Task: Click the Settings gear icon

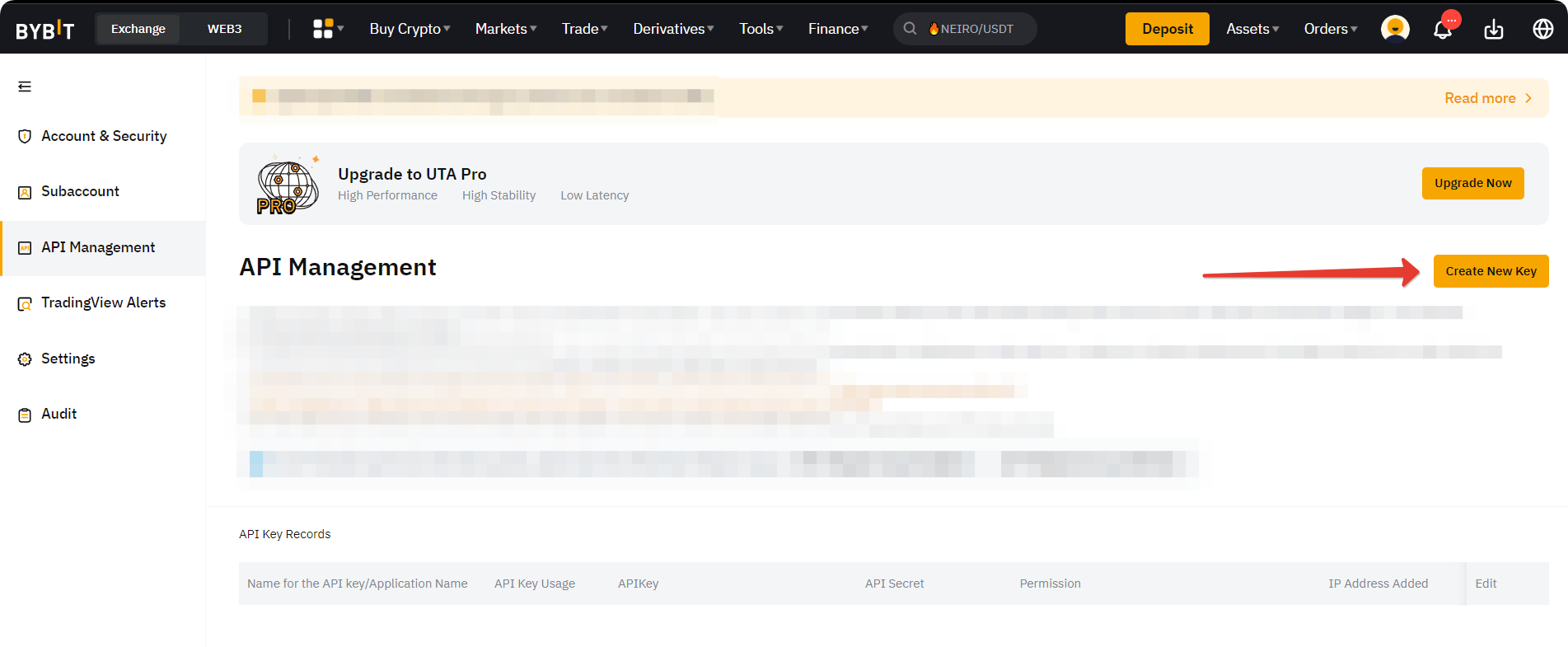Action: point(25,359)
